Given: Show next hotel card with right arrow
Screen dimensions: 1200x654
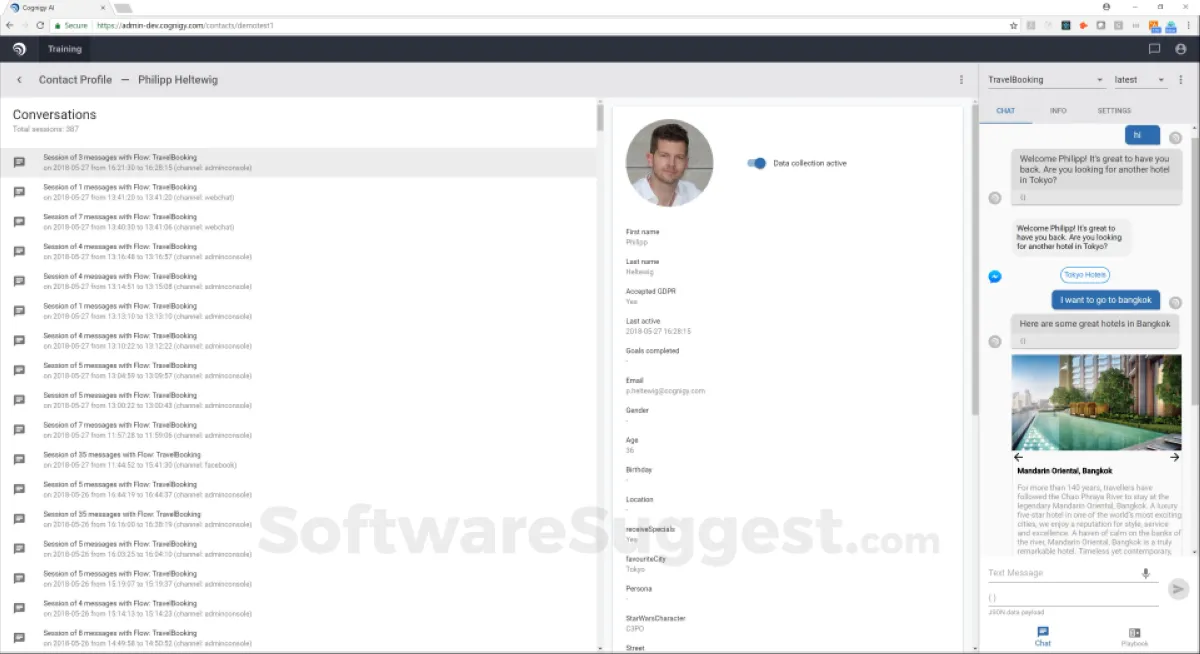Looking at the screenshot, I should 1175,457.
